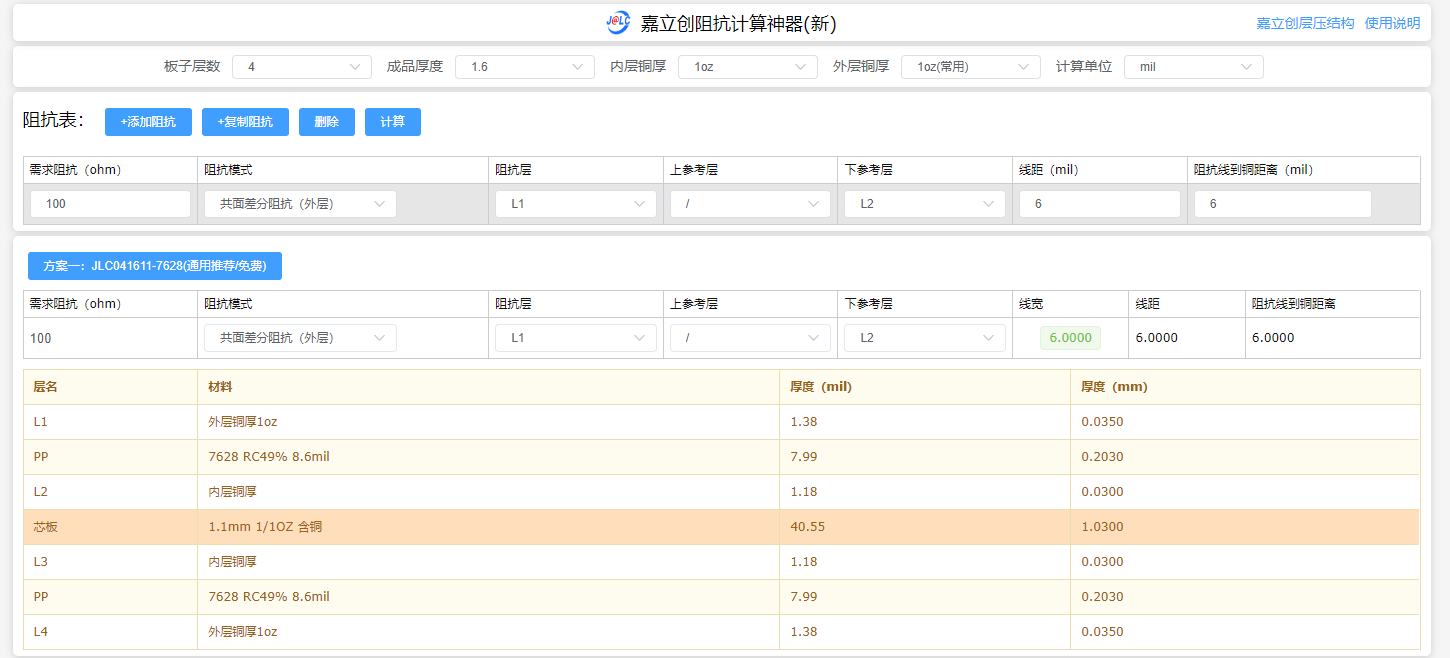Click the 厚度 (mil) column header
Viewport: 1450px width, 658px height.
click(821, 387)
